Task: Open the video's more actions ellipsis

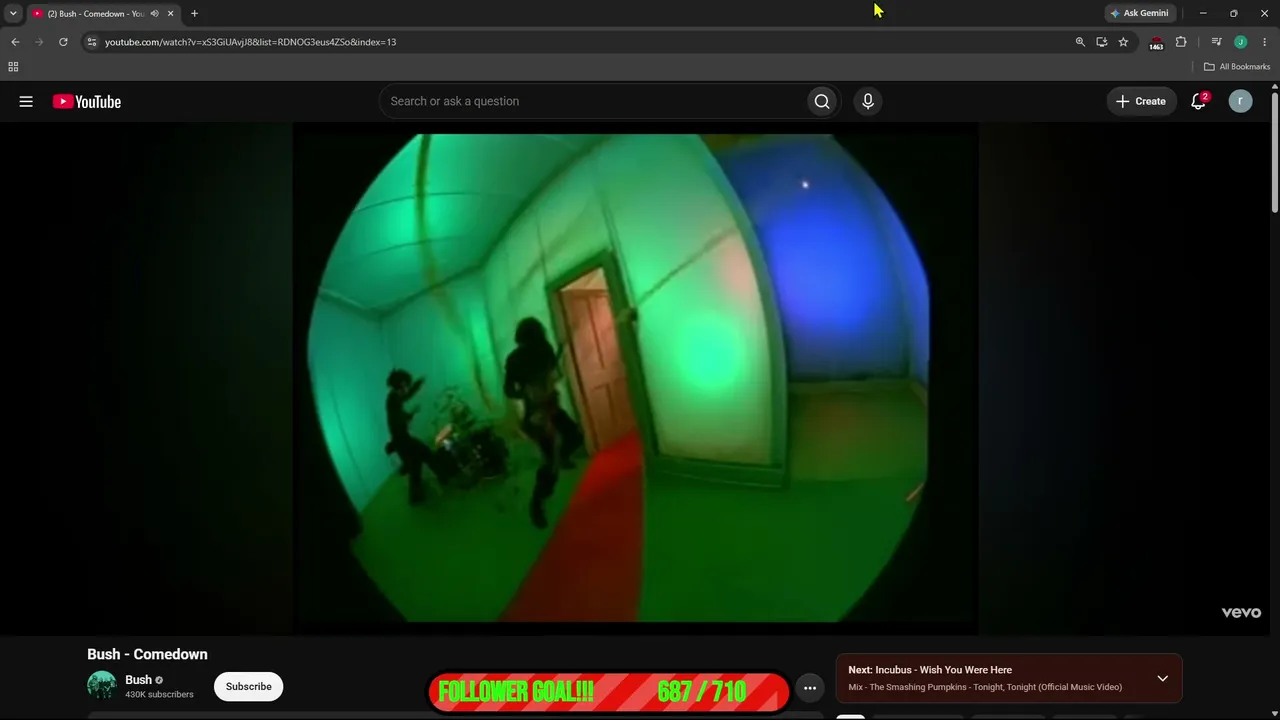Action: (810, 688)
